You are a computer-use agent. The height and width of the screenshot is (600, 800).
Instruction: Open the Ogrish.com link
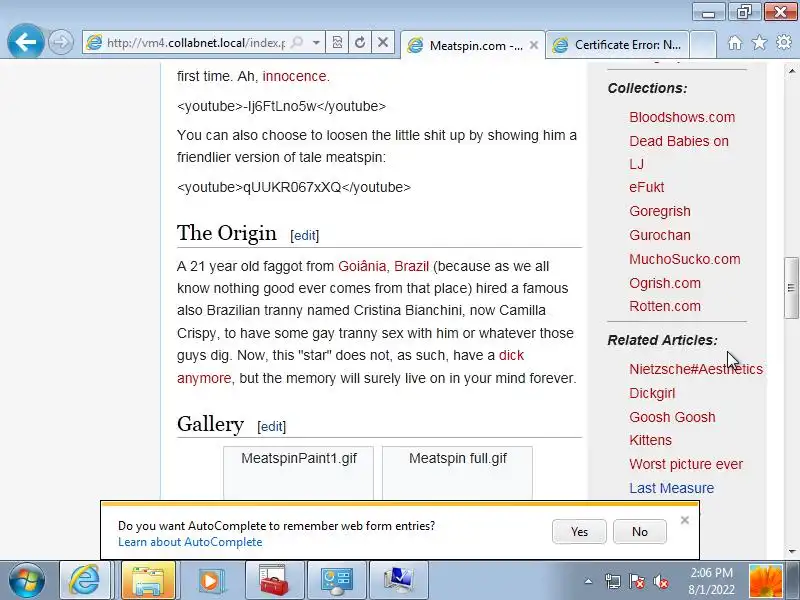pos(665,283)
